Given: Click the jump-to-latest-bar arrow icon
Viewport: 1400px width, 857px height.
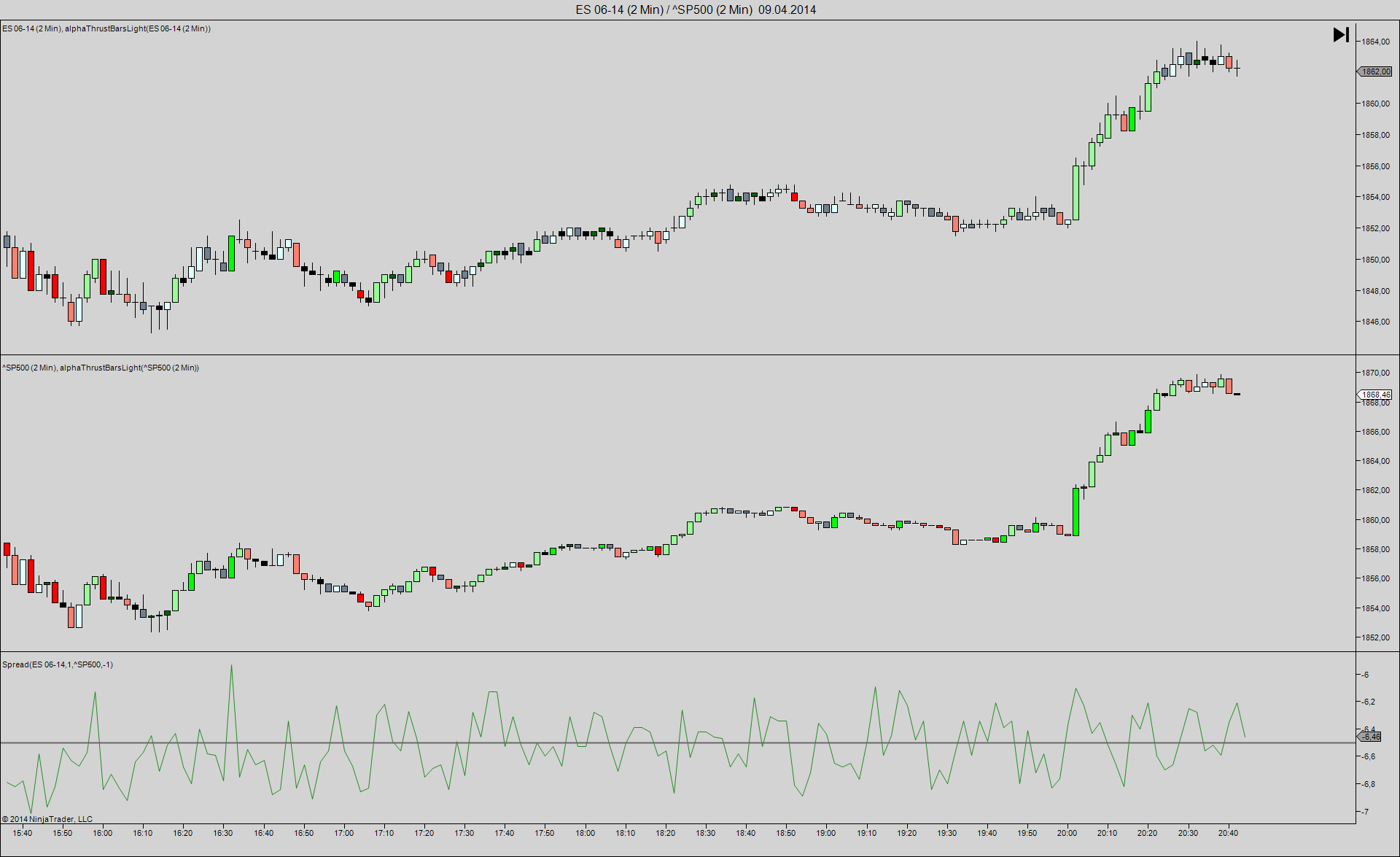Looking at the screenshot, I should [1341, 34].
